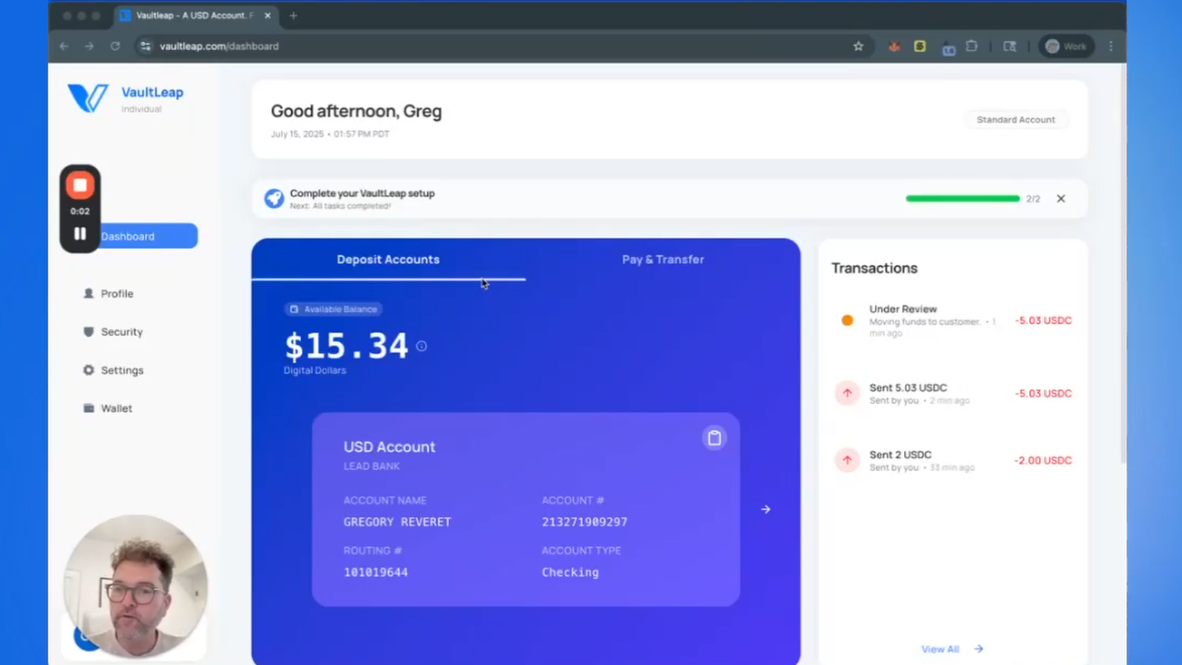The width and height of the screenshot is (1182, 665).
Task: Click the Profile person icon
Action: [x=88, y=293]
